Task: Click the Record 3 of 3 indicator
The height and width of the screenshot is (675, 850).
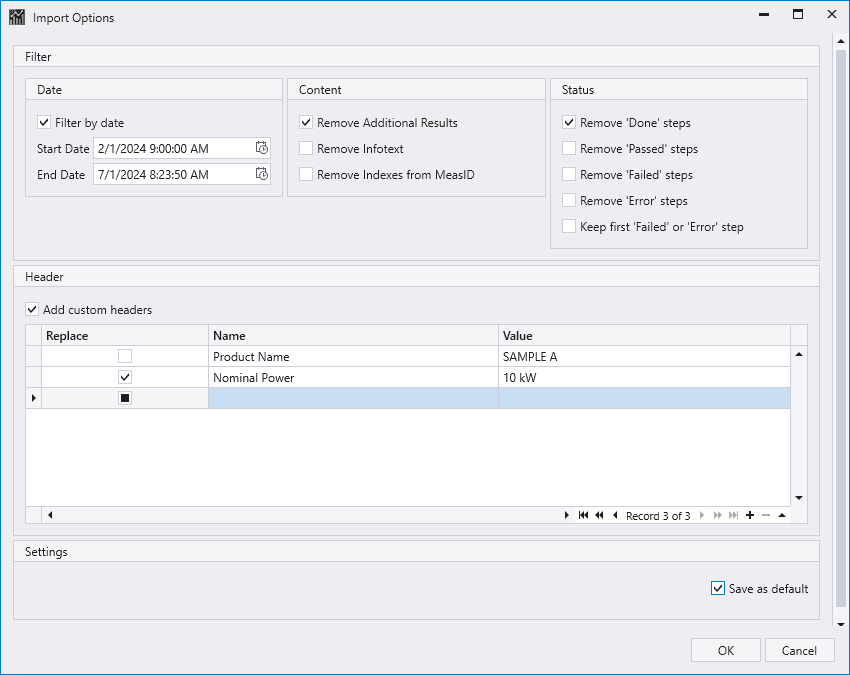Action: [x=658, y=516]
